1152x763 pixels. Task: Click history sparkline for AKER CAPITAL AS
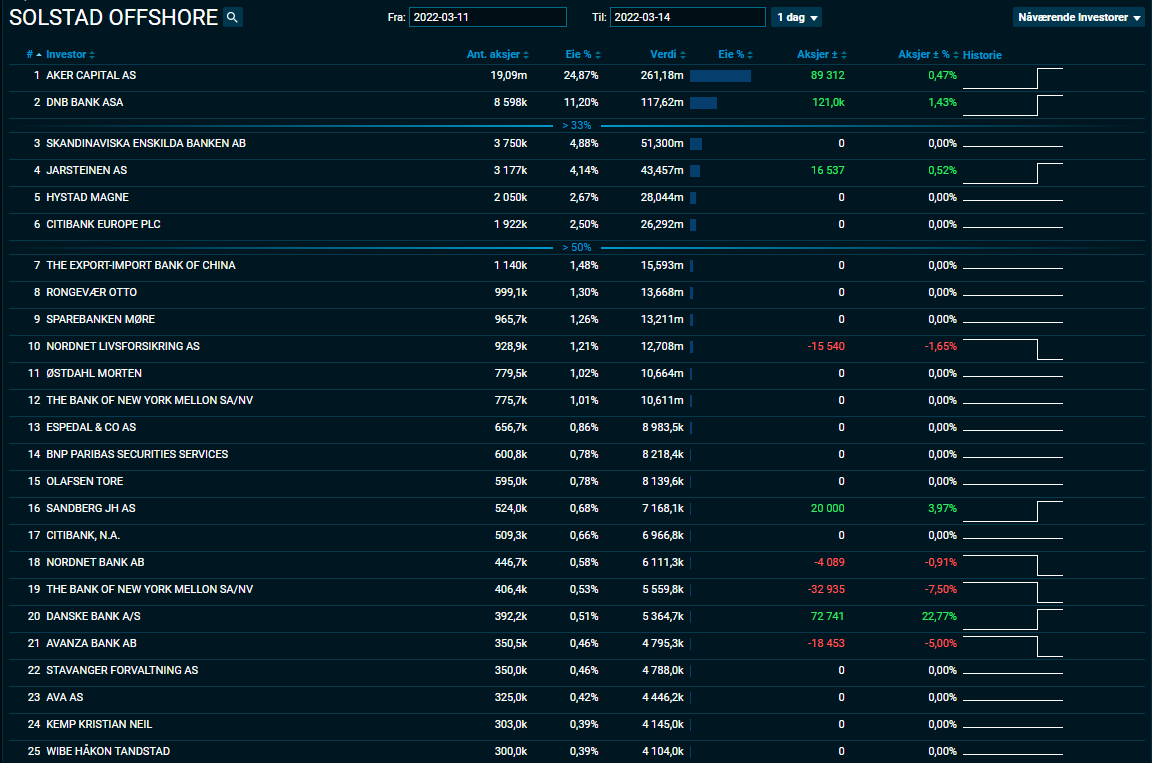[1012, 78]
